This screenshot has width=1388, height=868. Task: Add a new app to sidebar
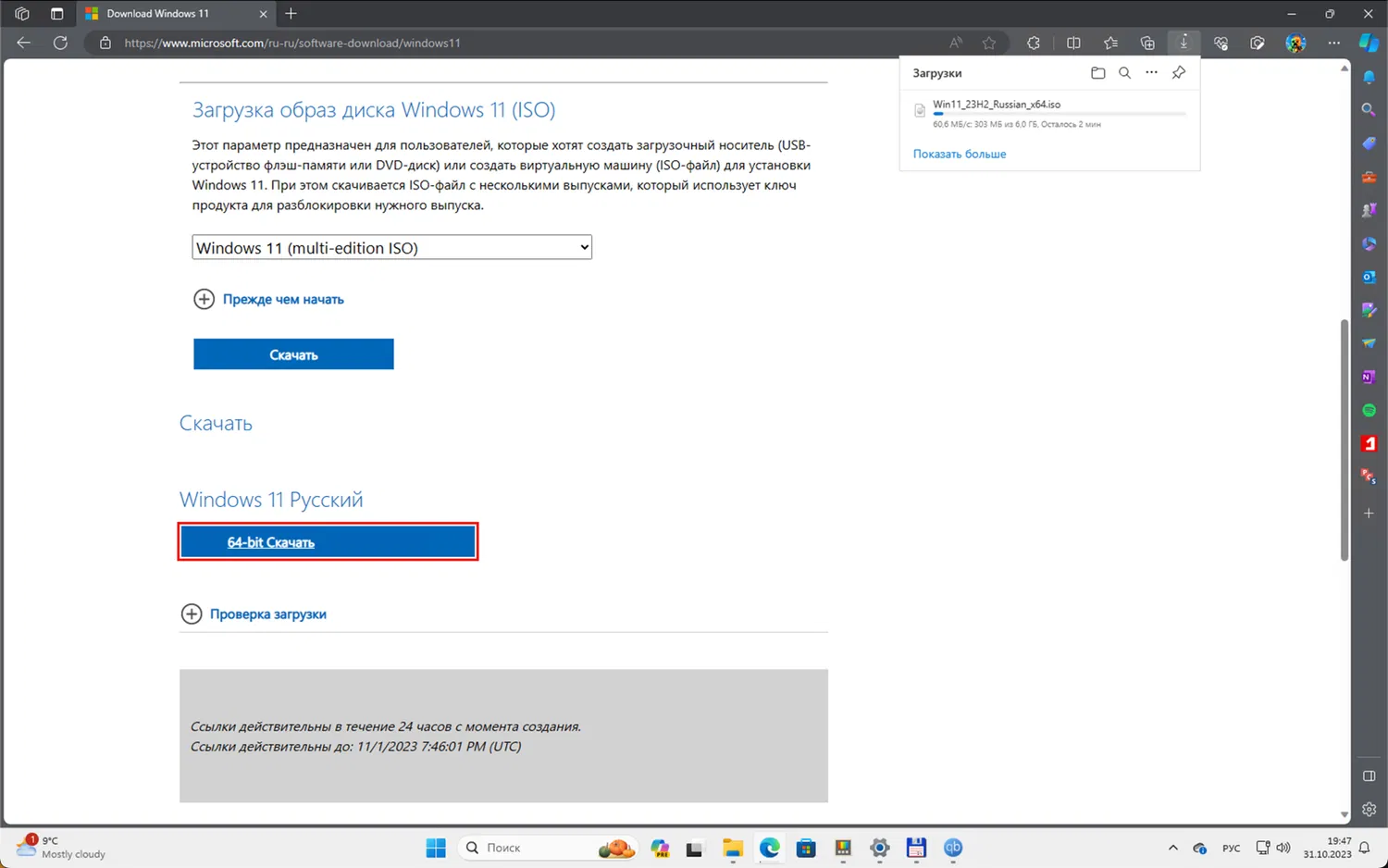1369,513
